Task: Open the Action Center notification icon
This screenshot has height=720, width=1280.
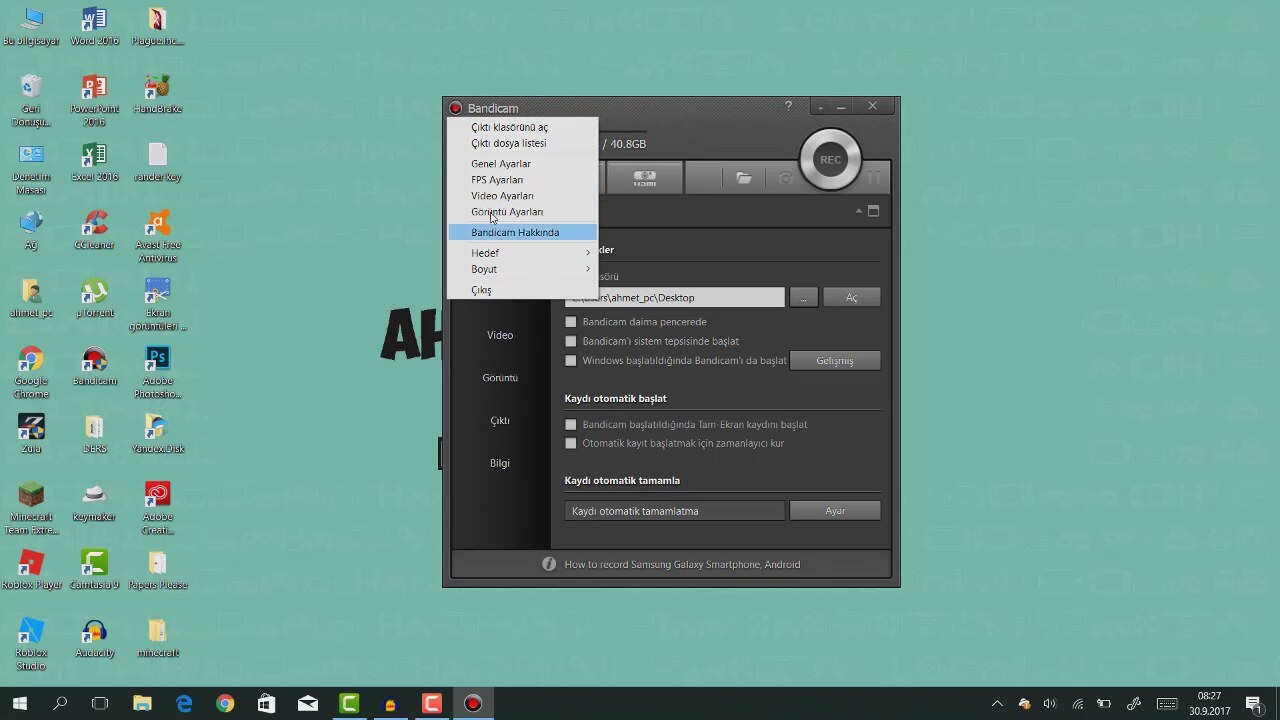Action: [1254, 704]
